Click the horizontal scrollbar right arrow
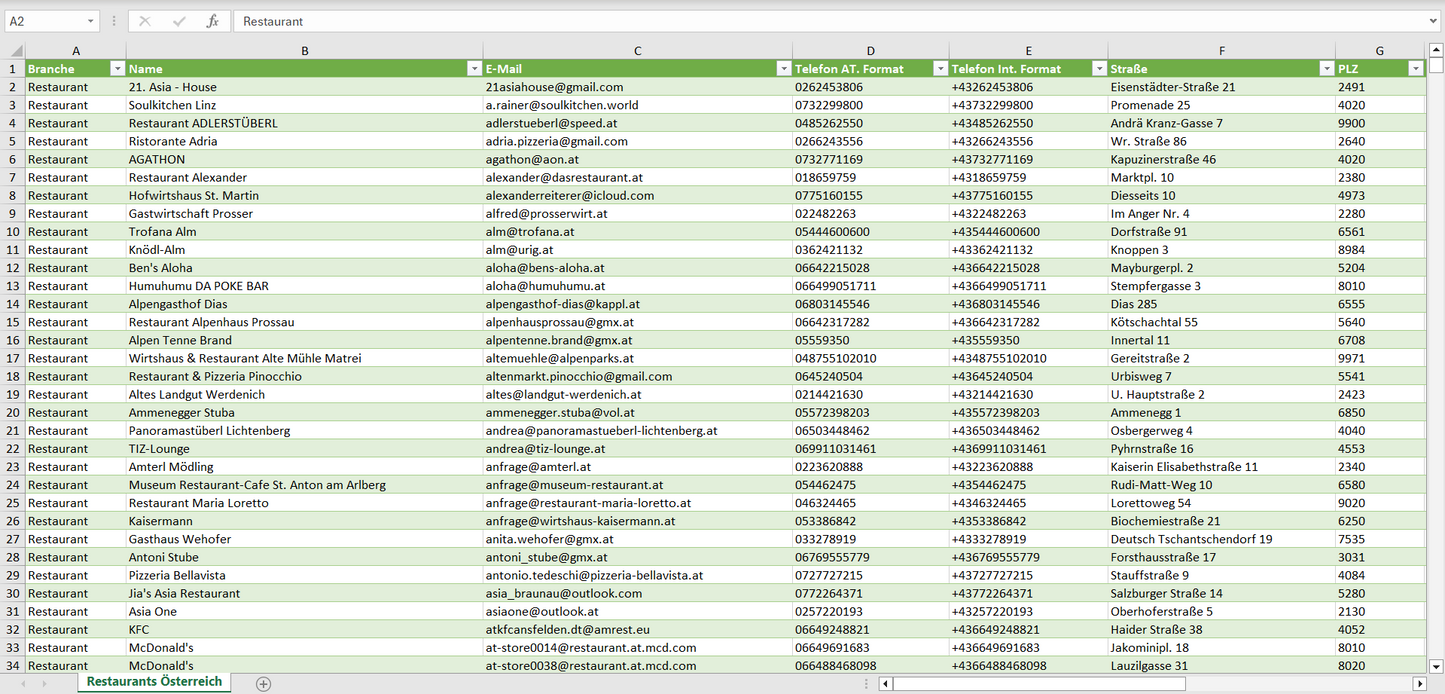 pos(1419,684)
